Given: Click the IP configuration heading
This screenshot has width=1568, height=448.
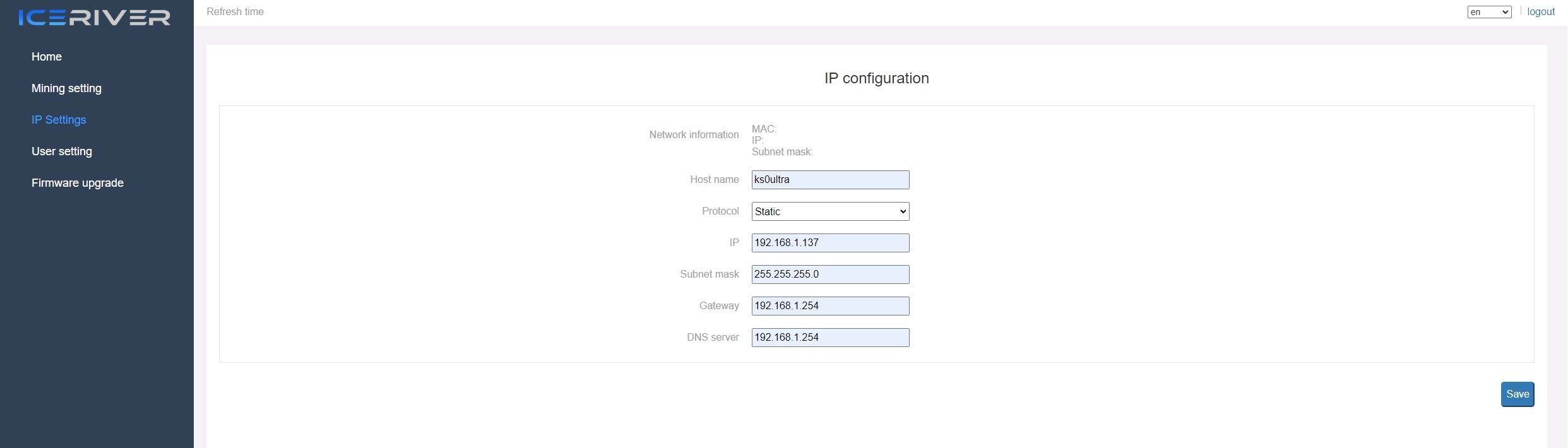Looking at the screenshot, I should click(x=876, y=78).
